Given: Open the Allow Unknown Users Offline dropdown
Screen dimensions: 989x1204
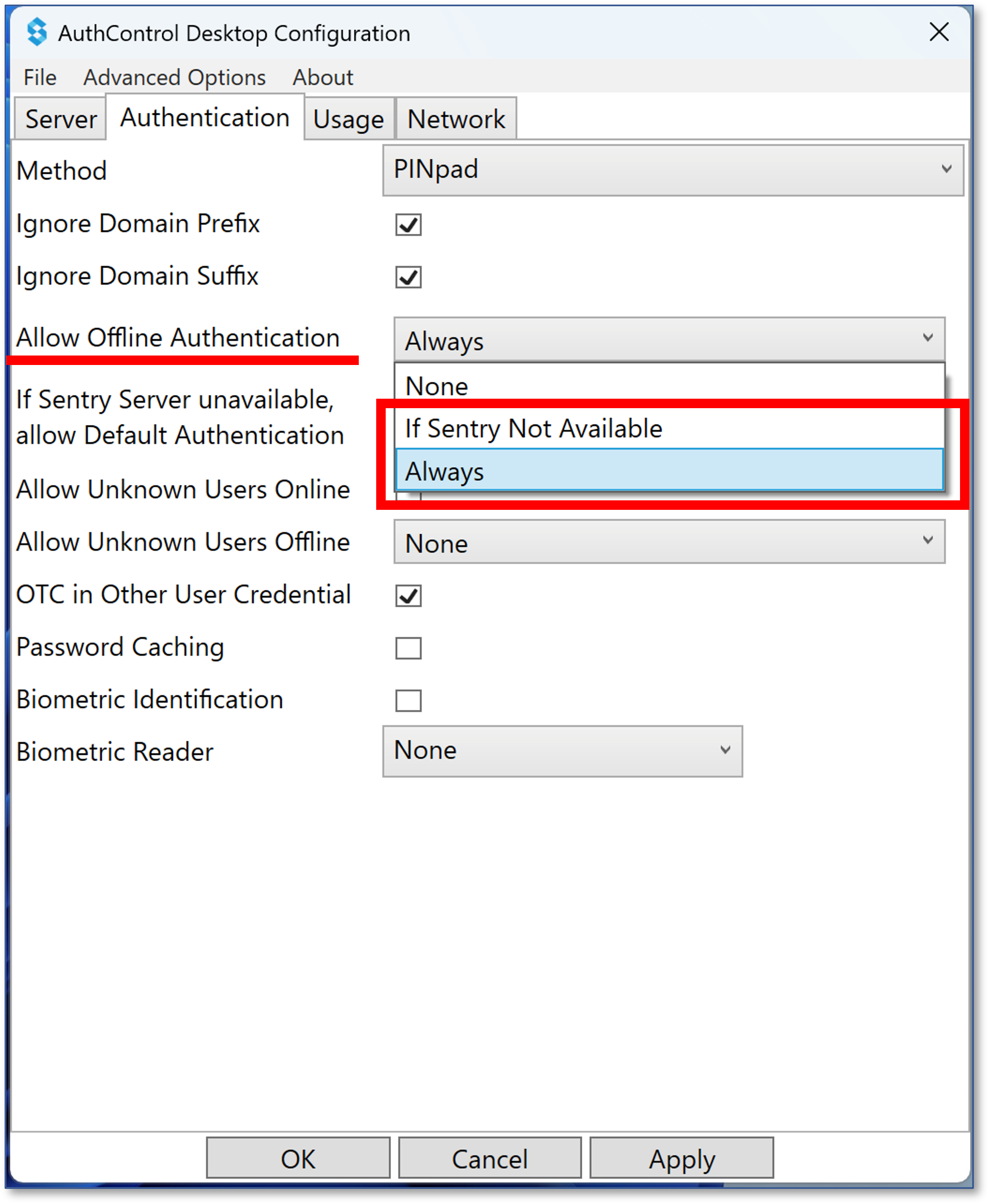Looking at the screenshot, I should (x=669, y=541).
